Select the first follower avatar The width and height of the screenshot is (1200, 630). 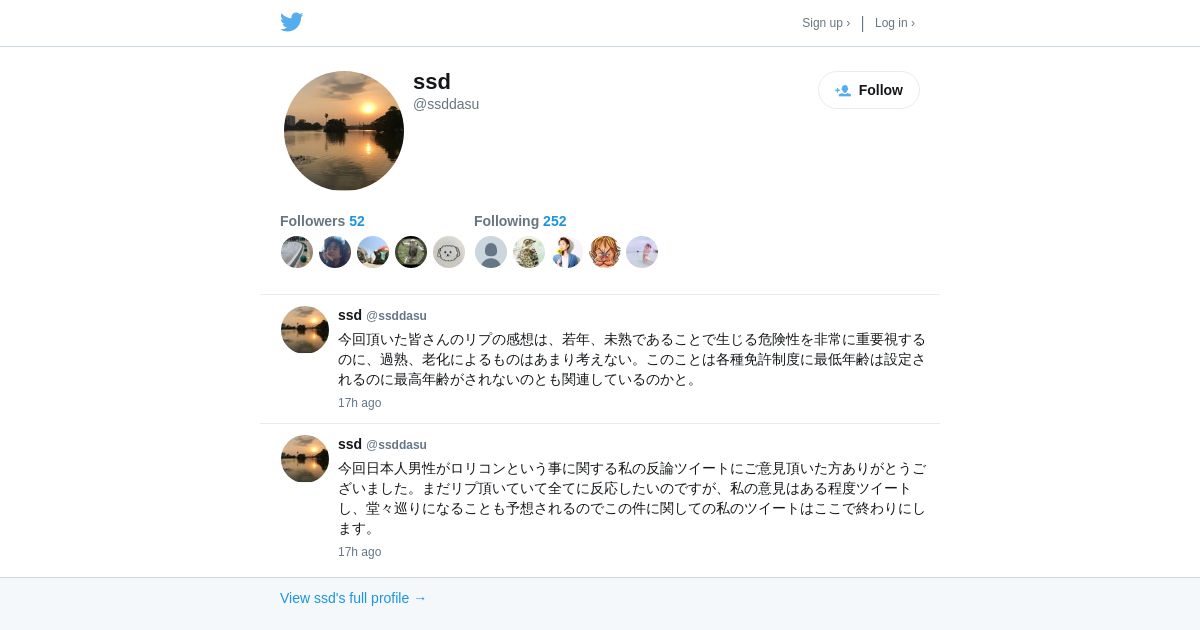pyautogui.click(x=297, y=252)
